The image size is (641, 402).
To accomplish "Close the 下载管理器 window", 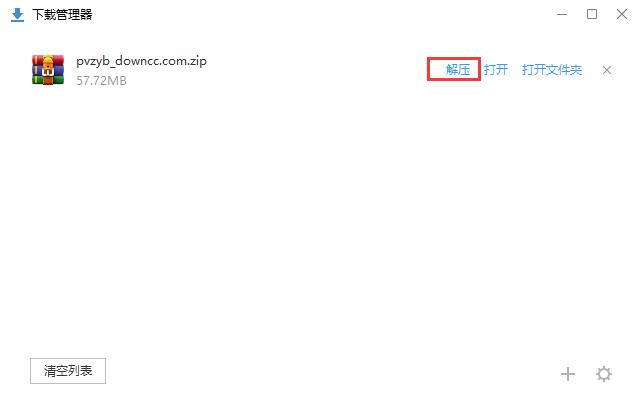I will pos(622,14).
